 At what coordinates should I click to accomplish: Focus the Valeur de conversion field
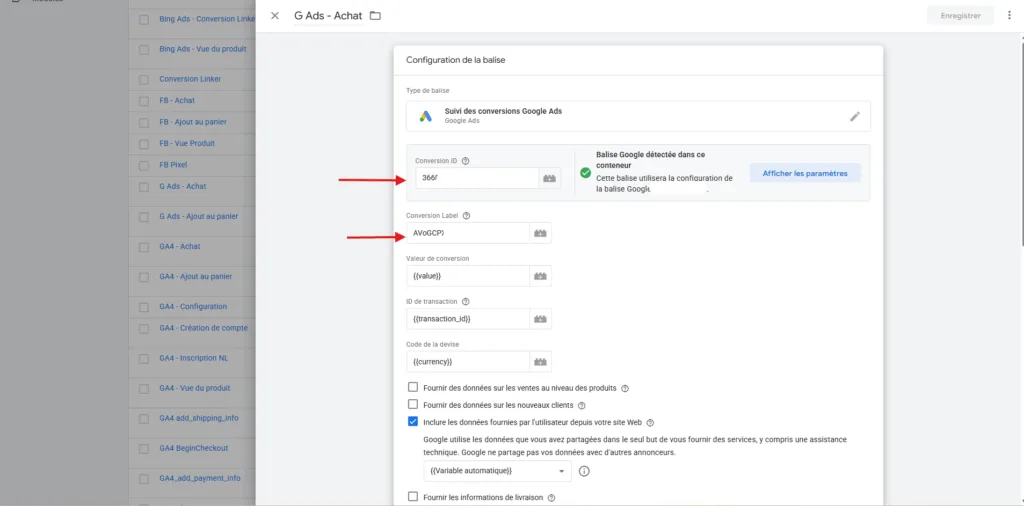[468, 276]
